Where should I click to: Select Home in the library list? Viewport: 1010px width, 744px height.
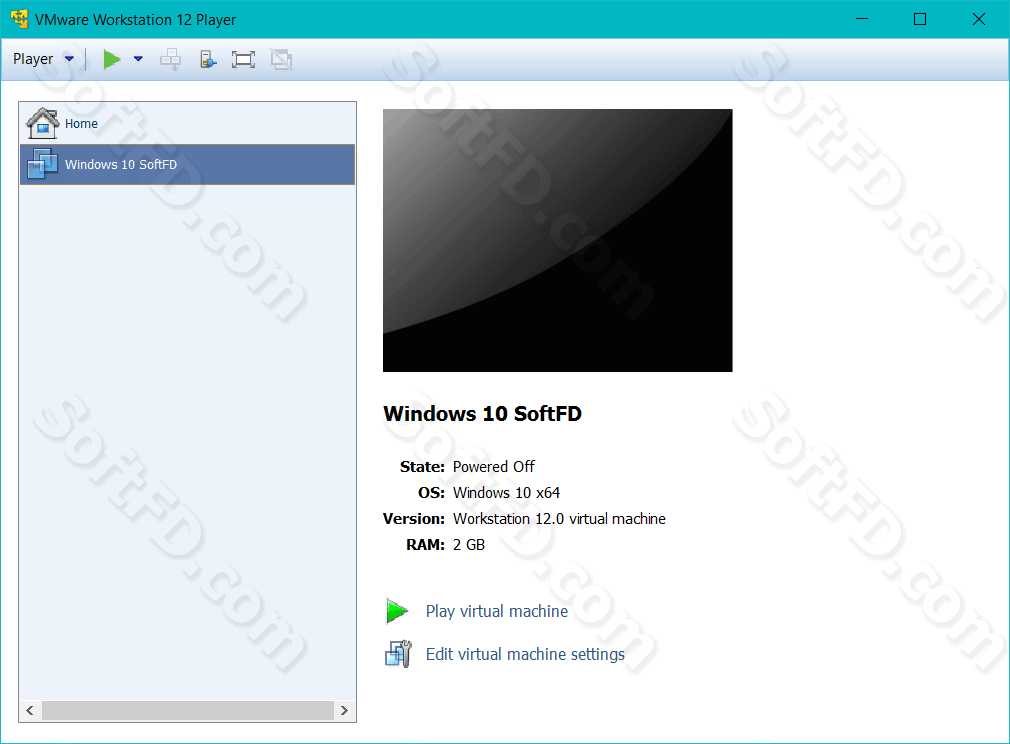[187, 123]
